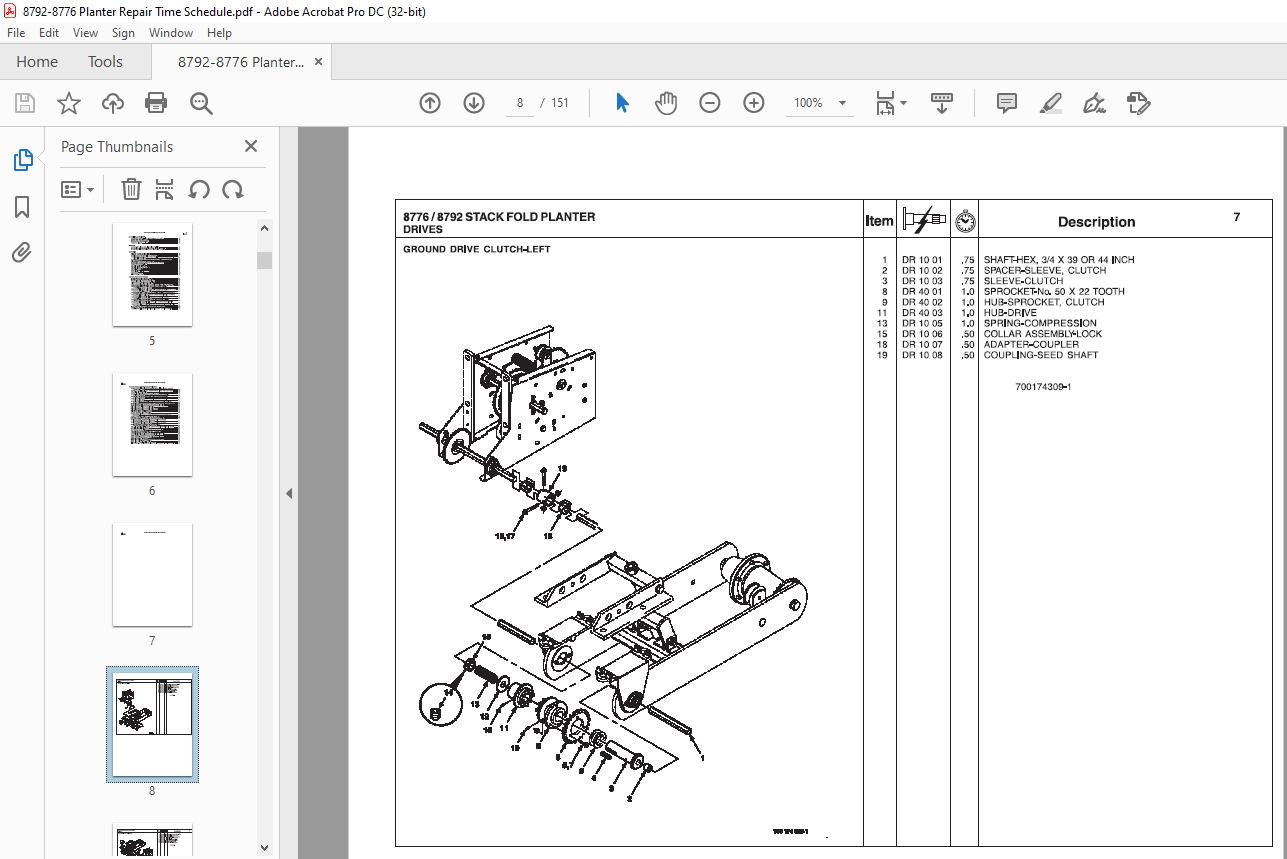Select the page 7 thumbnail
Image resolution: width=1287 pixels, height=859 pixels.
[152, 574]
